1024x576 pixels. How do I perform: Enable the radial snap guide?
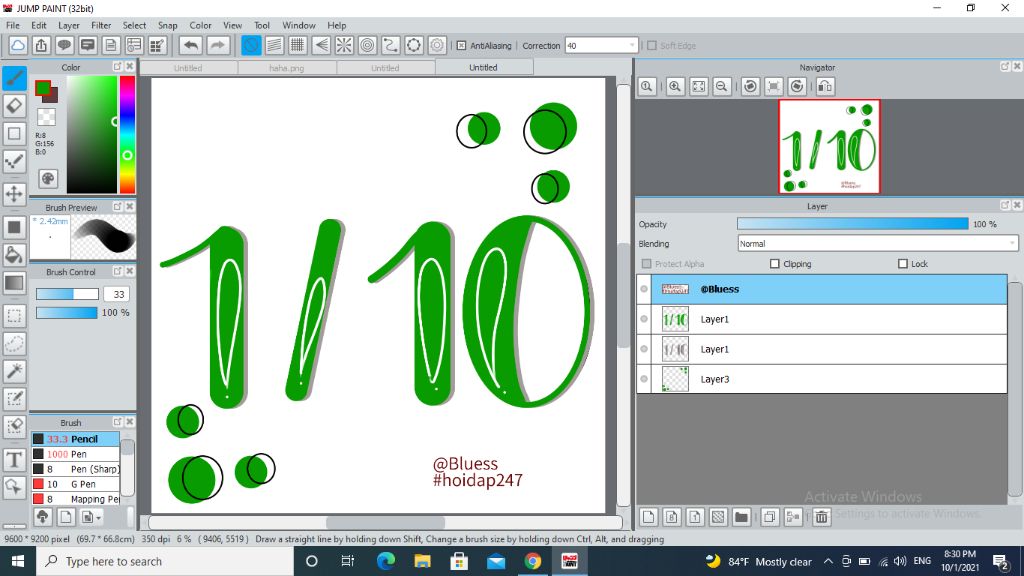pos(344,45)
